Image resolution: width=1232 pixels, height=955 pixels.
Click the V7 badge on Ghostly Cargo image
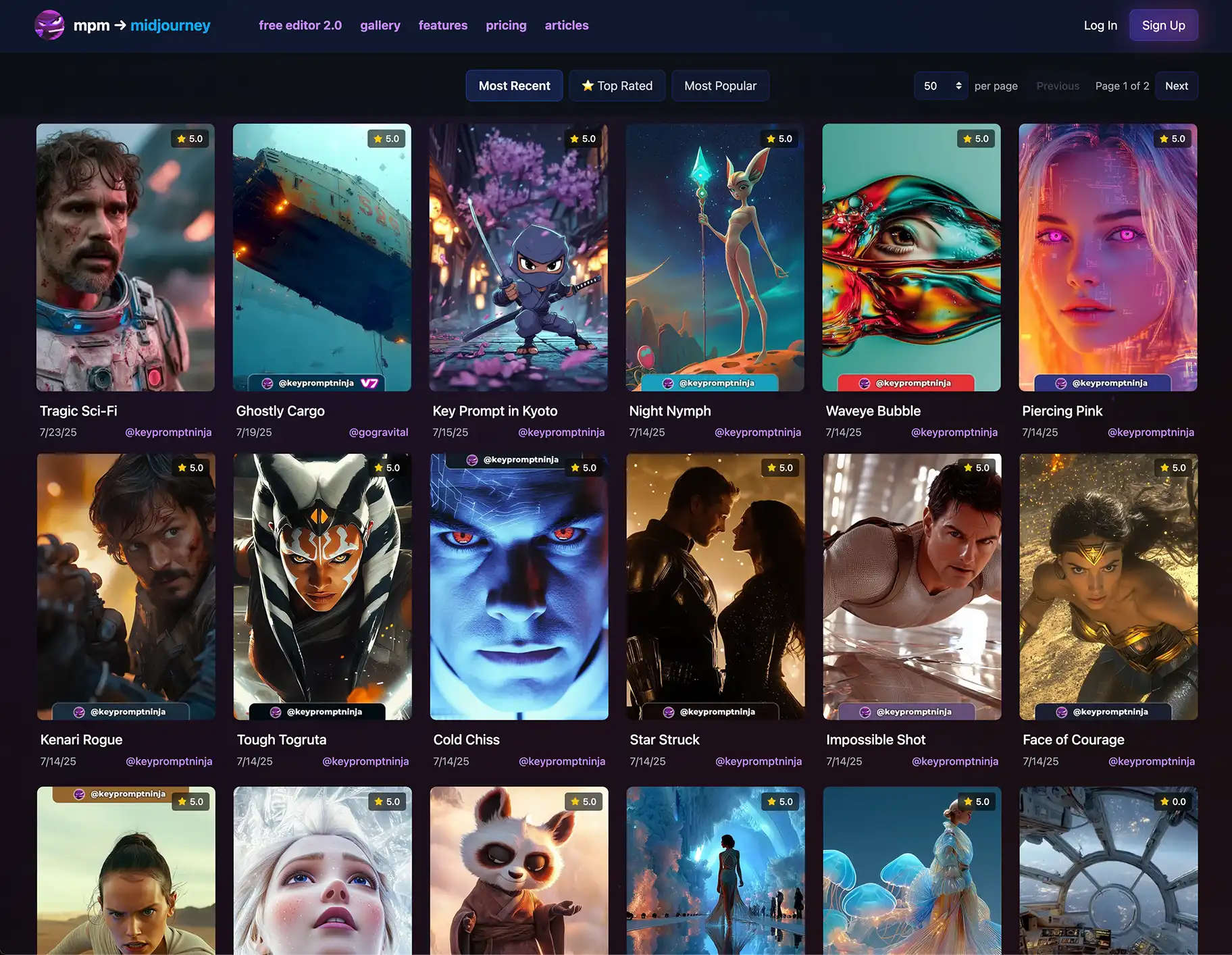tap(369, 383)
